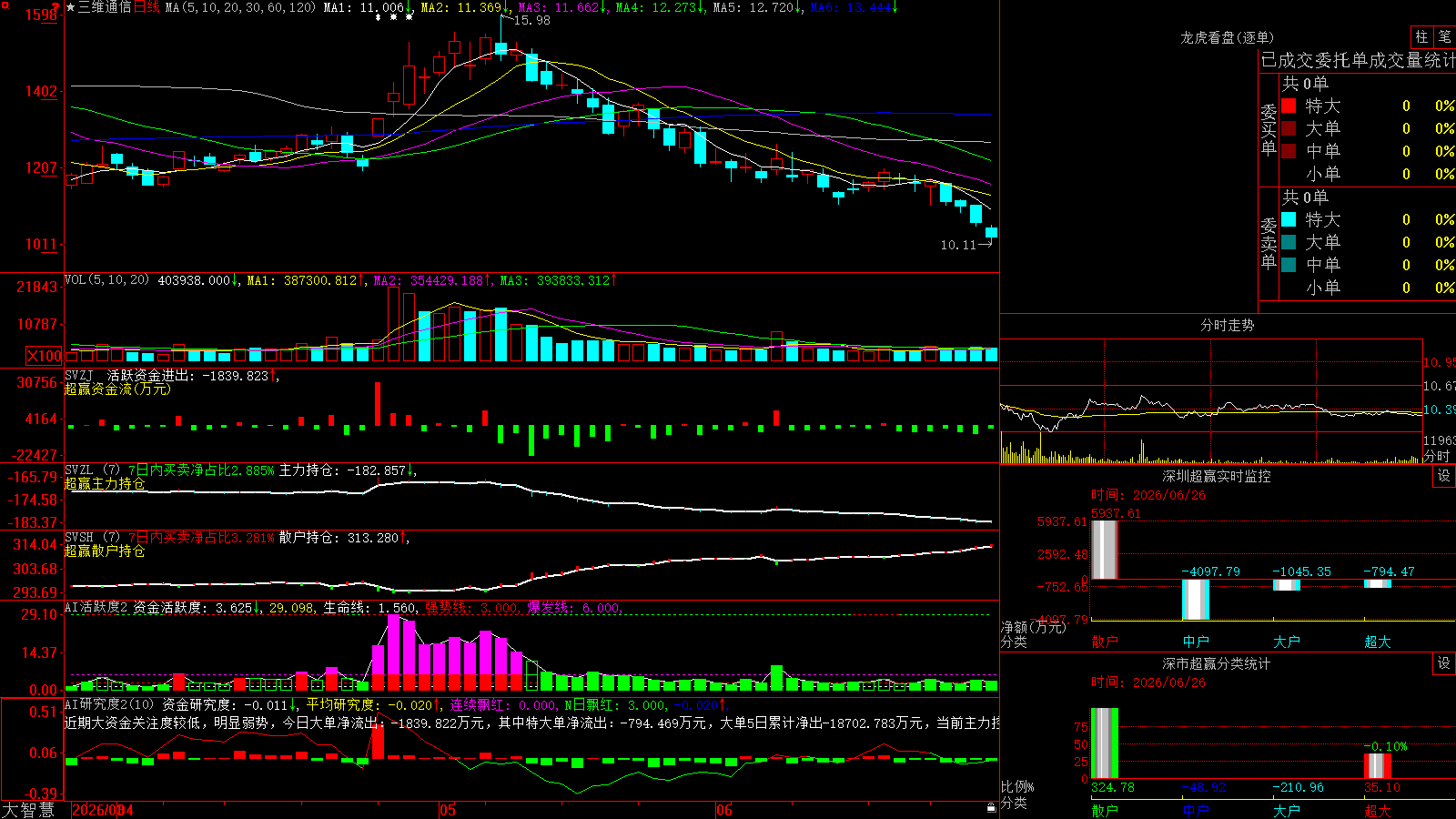Click the 散户 bar 5937.61 in 实时监控
The height and width of the screenshot is (819, 1456).
tap(1104, 550)
